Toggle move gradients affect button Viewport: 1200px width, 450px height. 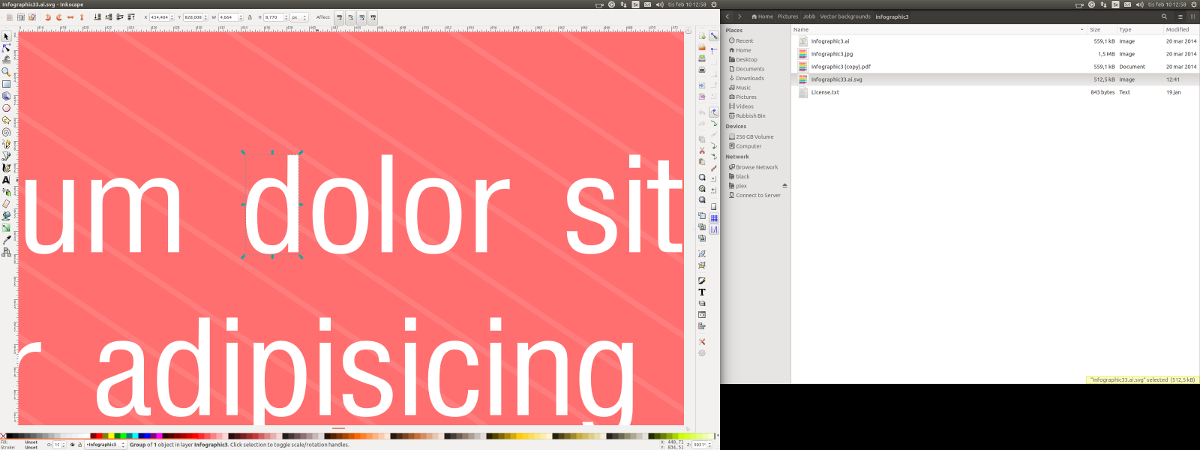point(362,17)
